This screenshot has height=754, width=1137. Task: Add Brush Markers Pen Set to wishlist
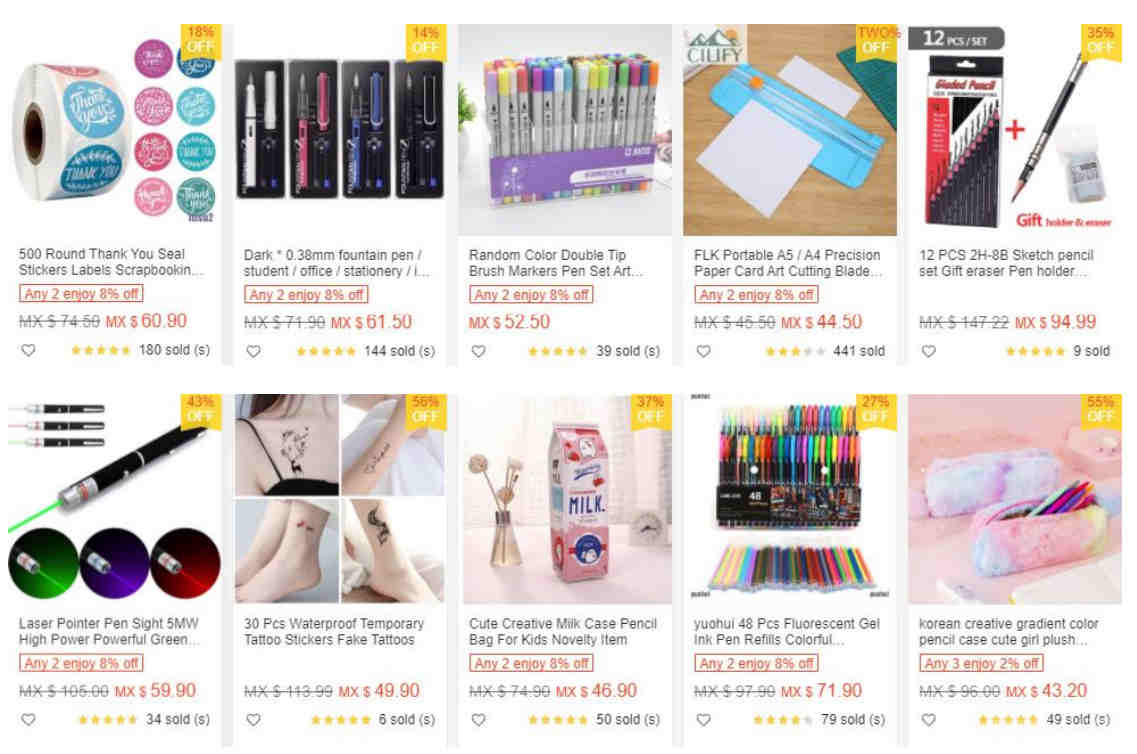[479, 352]
